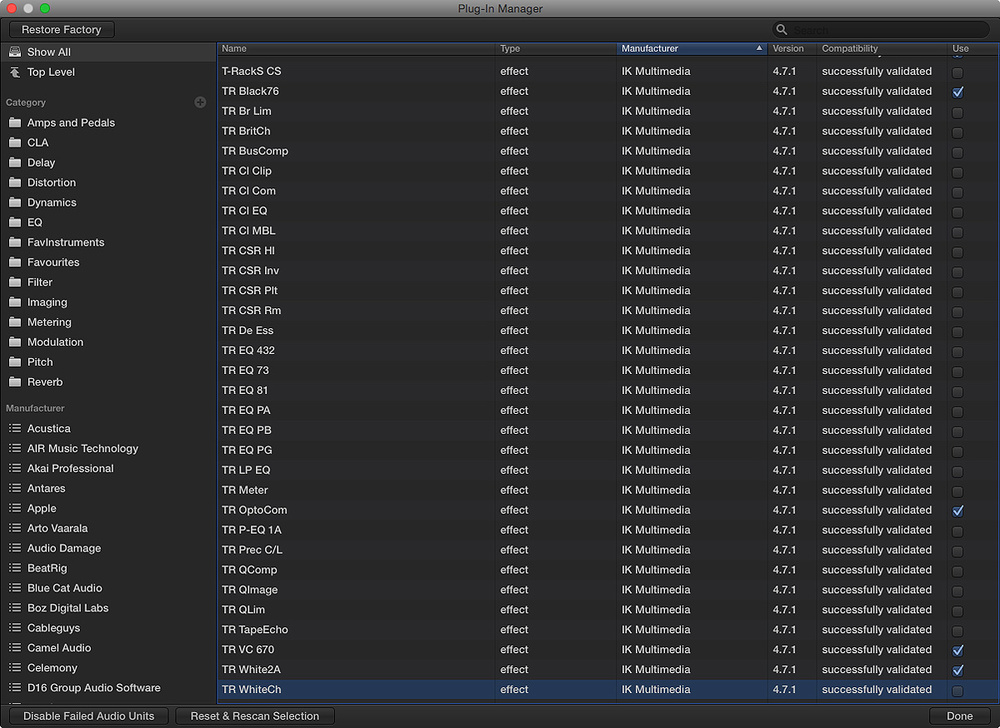Click the Apple manufacturer list icon
This screenshot has height=728, width=1000.
pos(15,508)
